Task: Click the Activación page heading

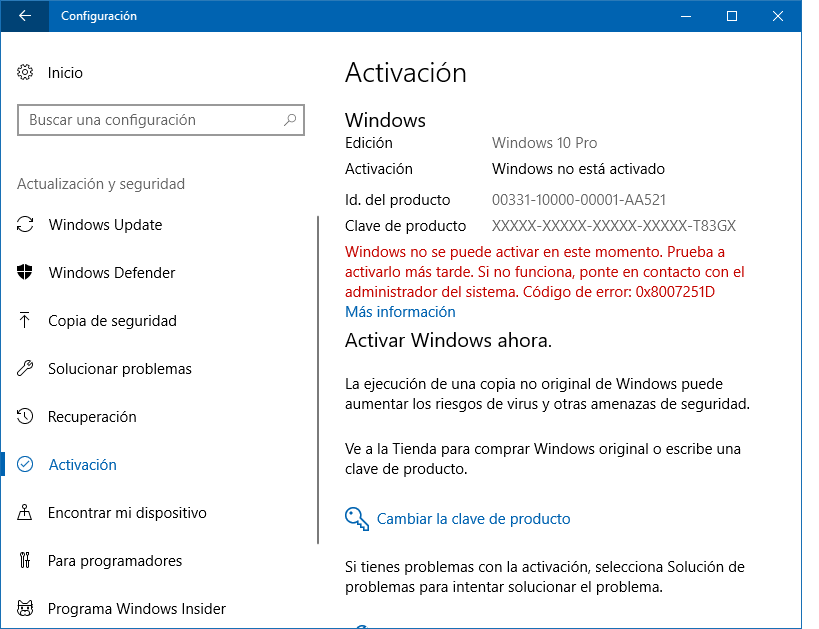Action: [x=406, y=72]
